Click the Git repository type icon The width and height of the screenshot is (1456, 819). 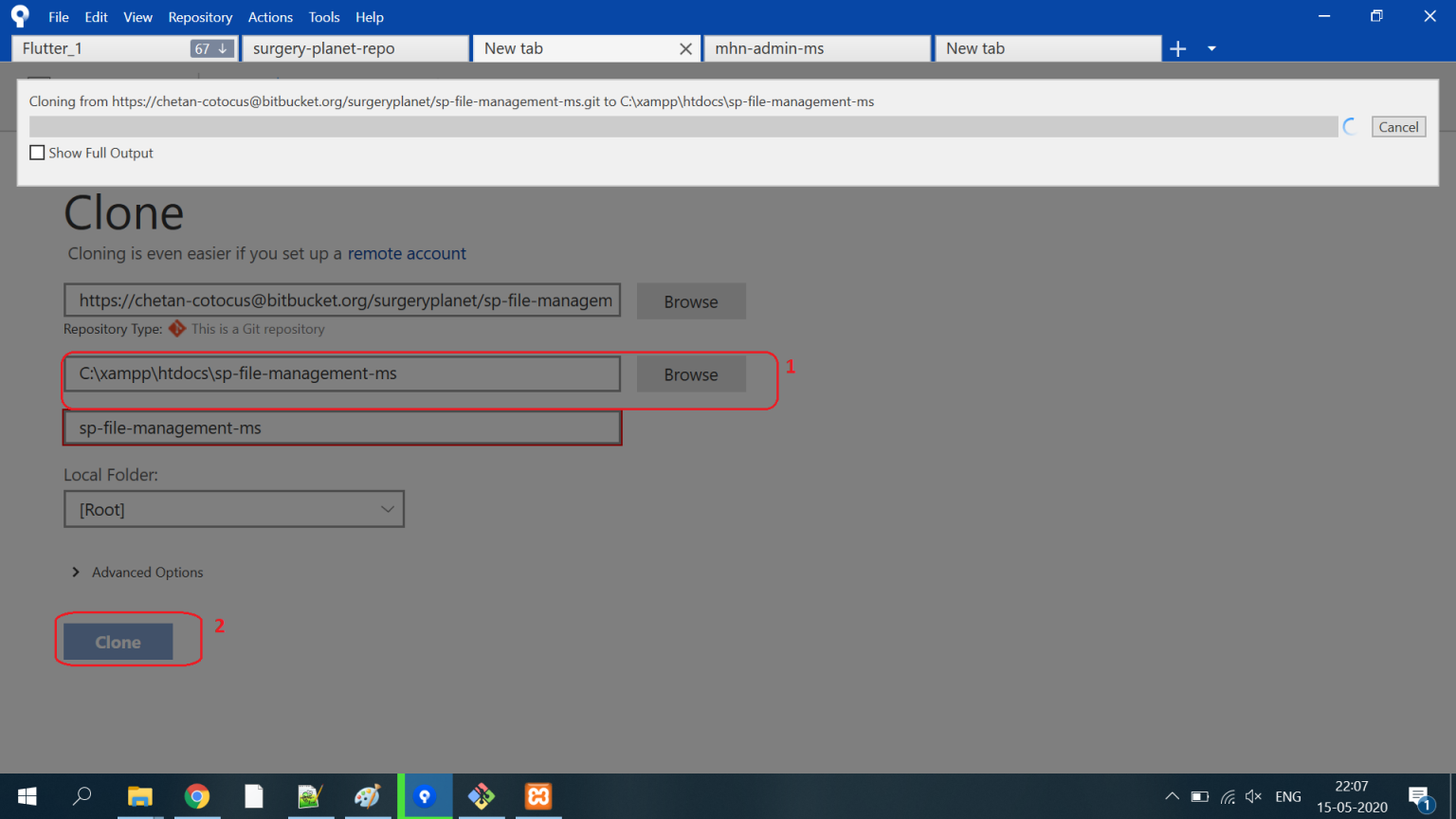pos(177,329)
